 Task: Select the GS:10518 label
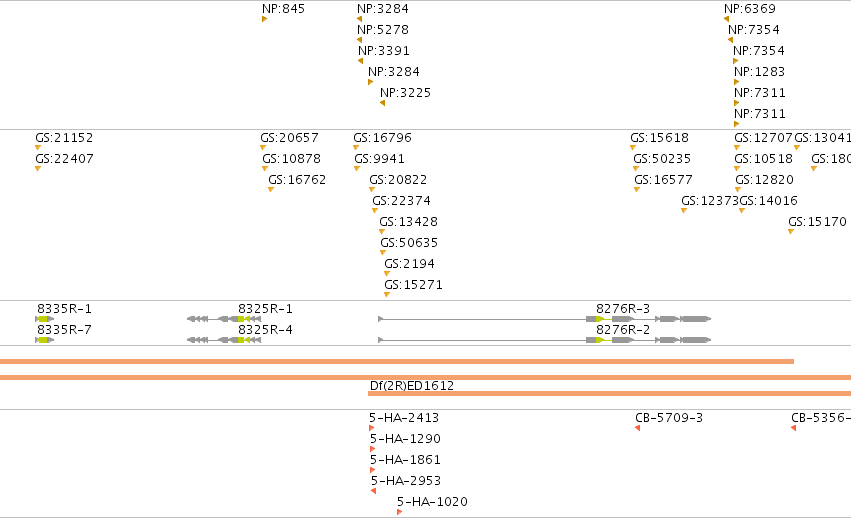[x=764, y=159]
